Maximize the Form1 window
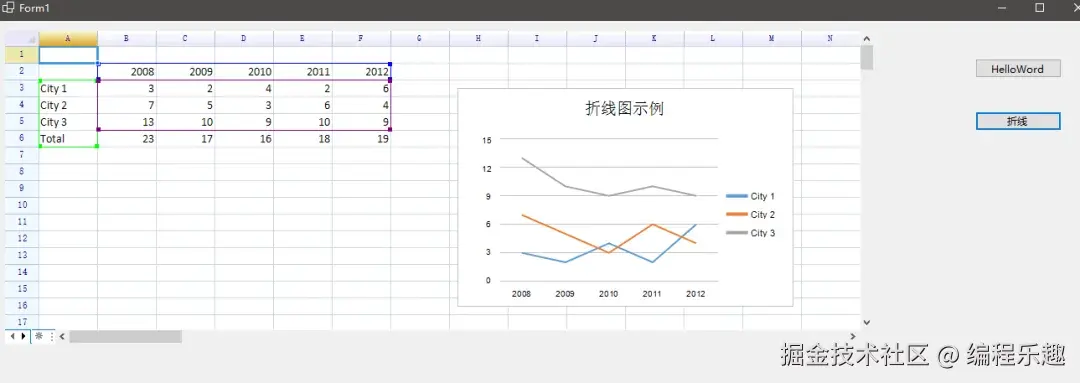1080x383 pixels. 1040,8
